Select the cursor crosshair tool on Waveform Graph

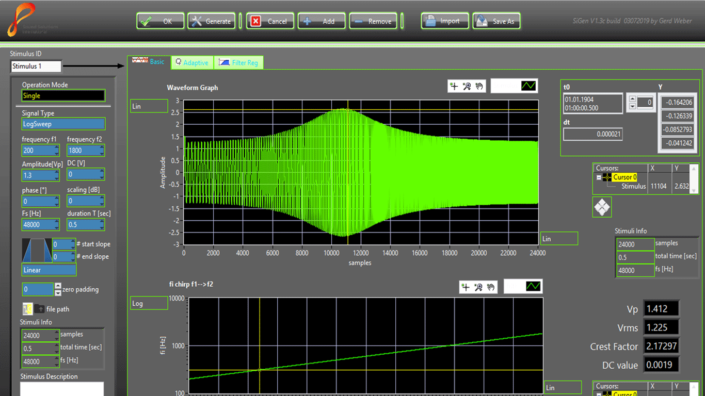454,86
